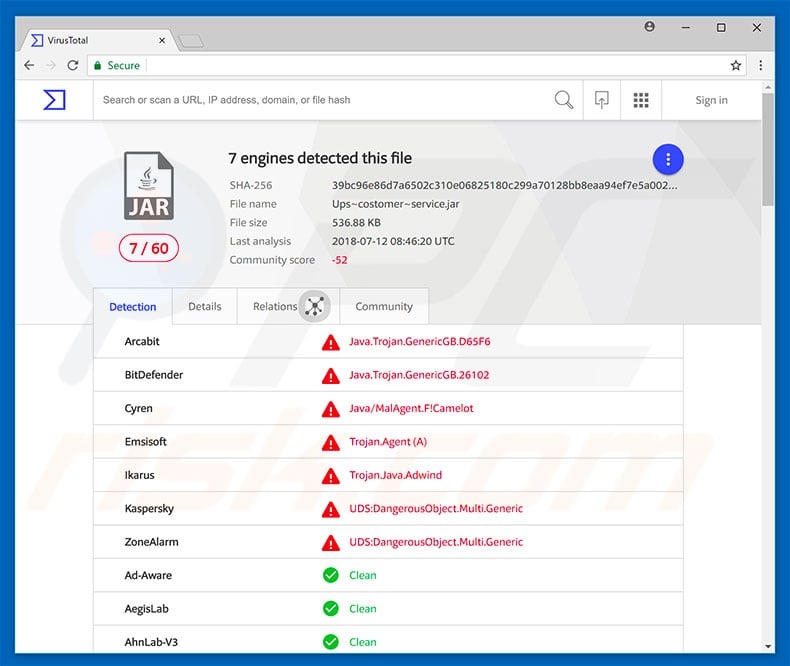Viewport: 790px width, 666px height.
Task: Click the AhnLab-V3 engine name
Action: [x=151, y=642]
